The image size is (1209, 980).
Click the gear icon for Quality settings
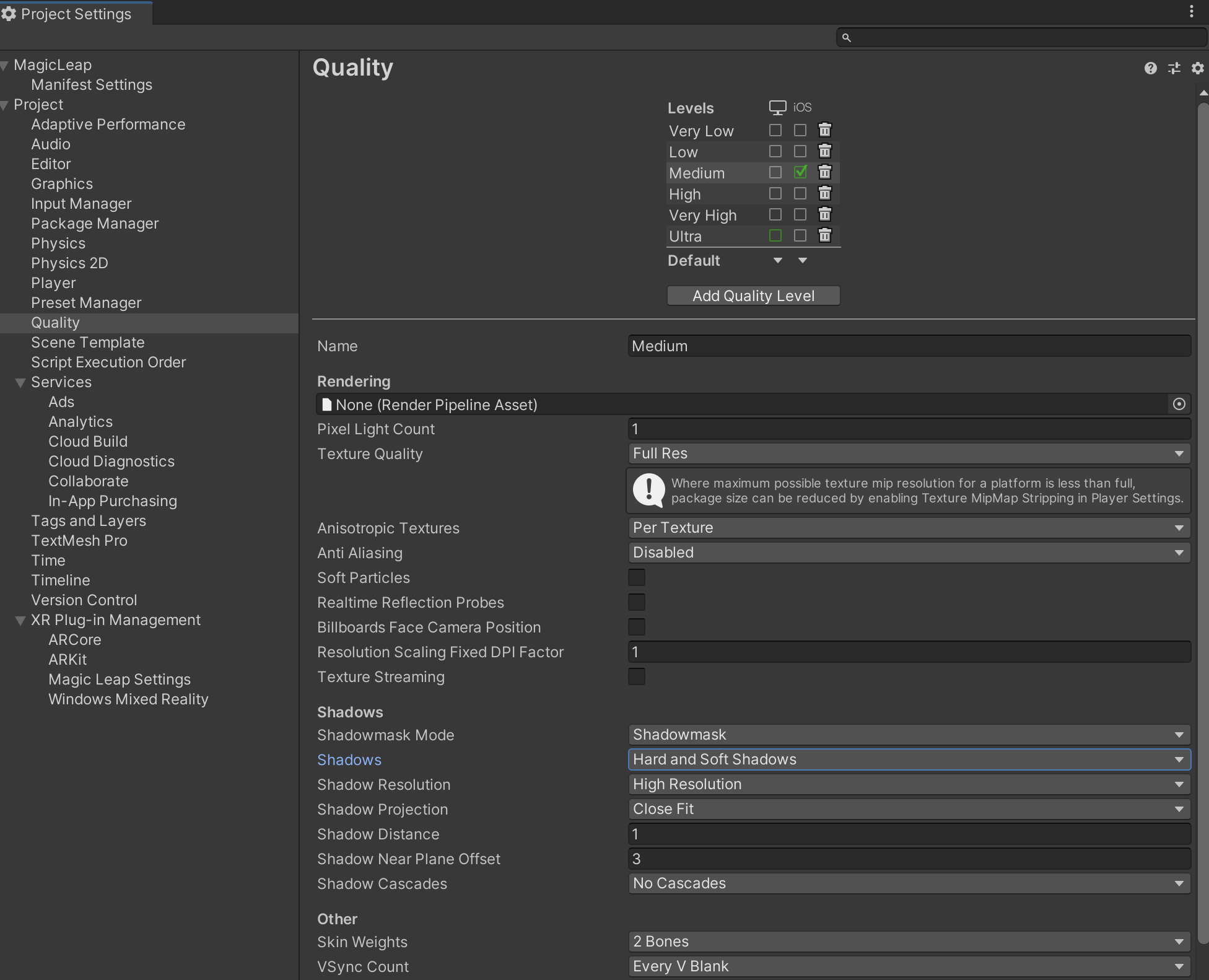(1197, 68)
